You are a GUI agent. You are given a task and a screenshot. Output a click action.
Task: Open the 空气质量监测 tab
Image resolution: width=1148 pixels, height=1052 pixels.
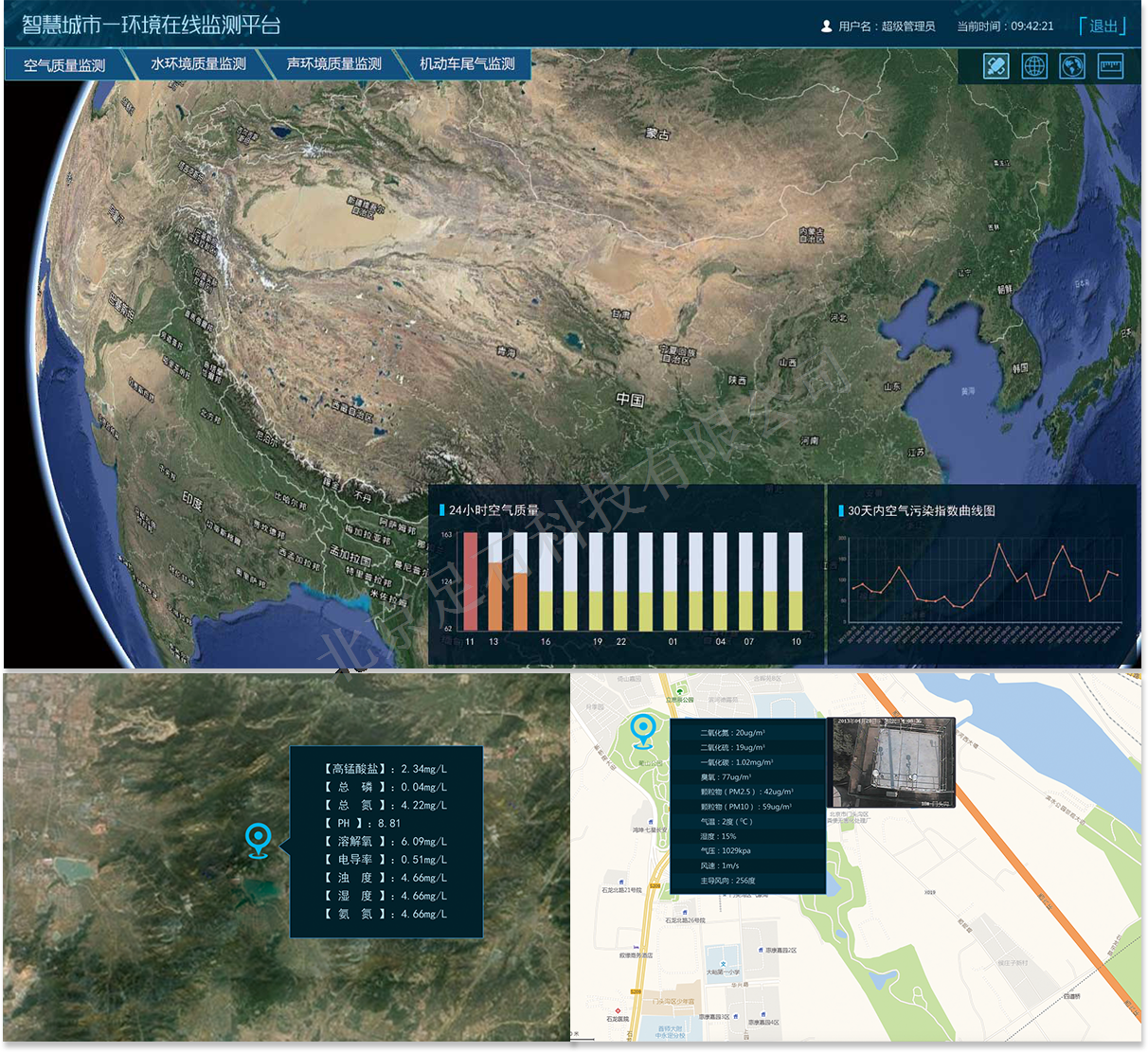click(64, 65)
